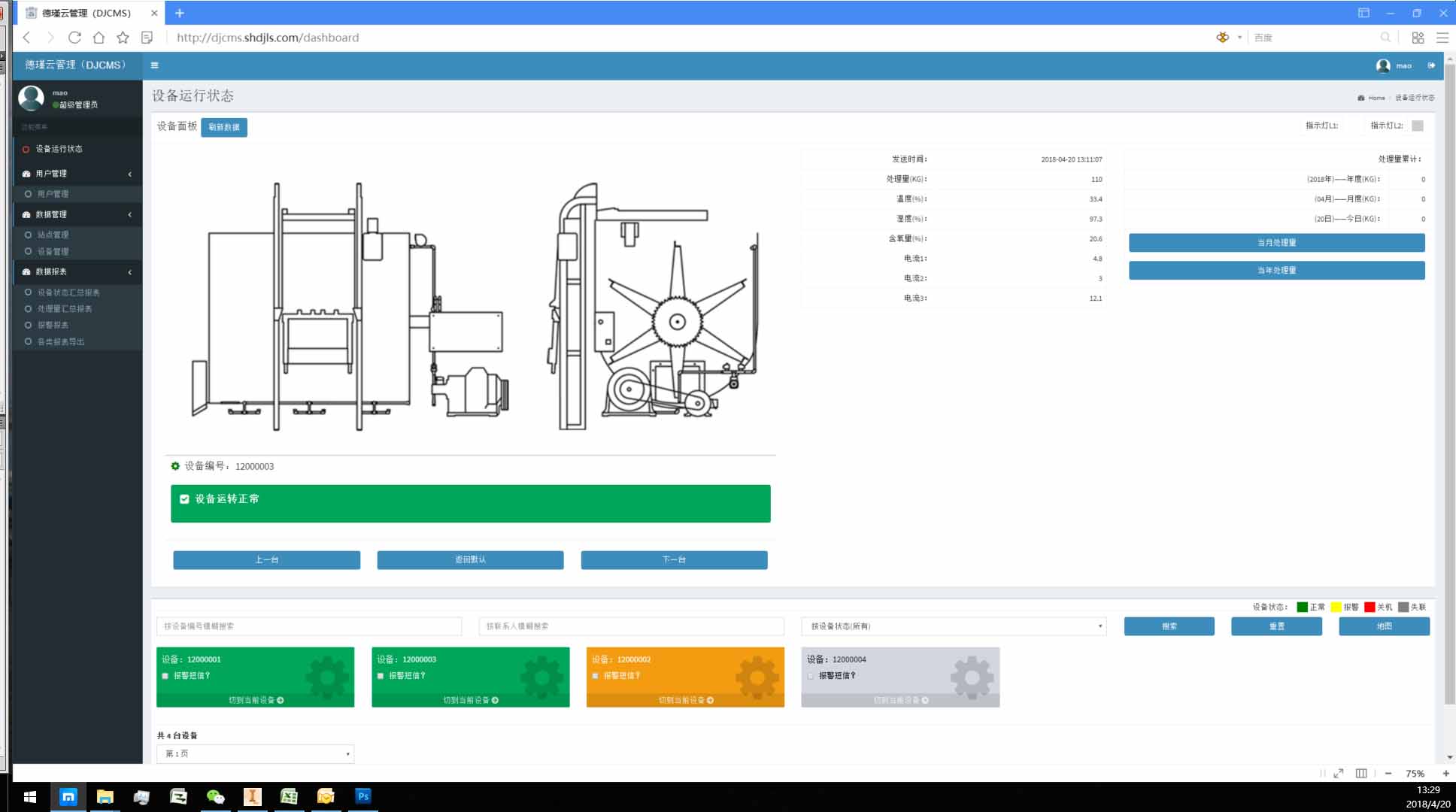Click gear icon on device 12000002 card

(x=757, y=677)
